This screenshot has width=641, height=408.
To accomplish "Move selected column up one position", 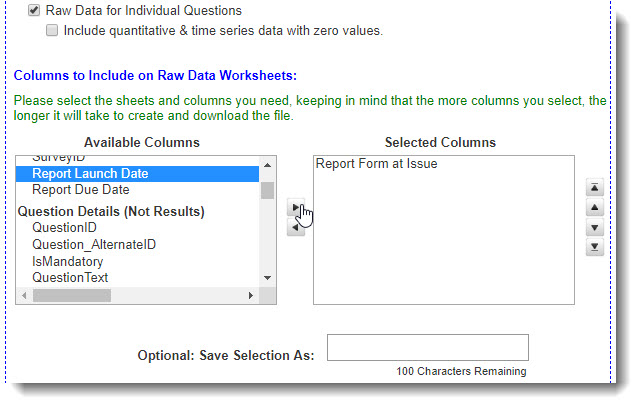I will point(594,207).
